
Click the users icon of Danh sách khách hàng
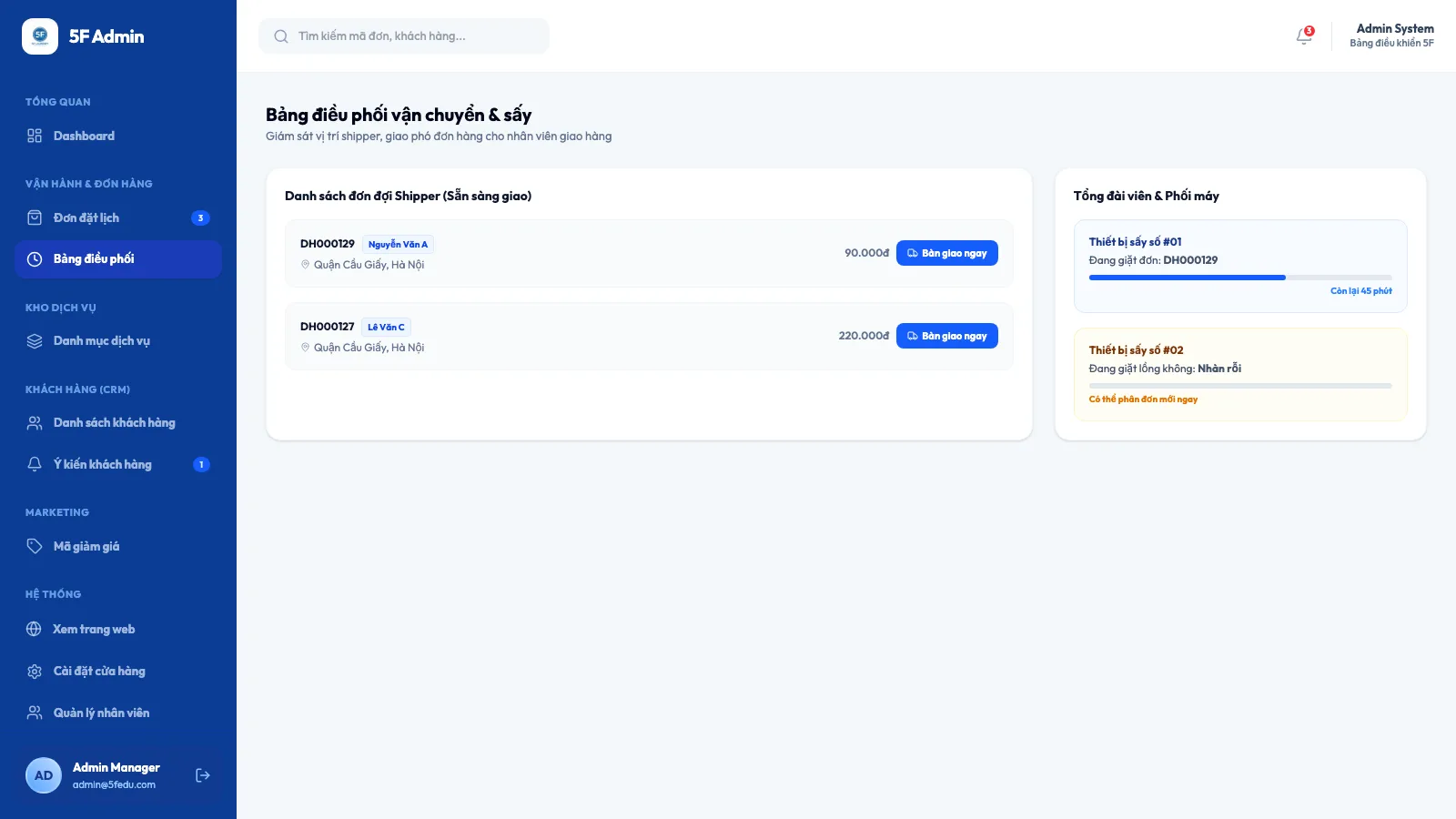coord(35,423)
